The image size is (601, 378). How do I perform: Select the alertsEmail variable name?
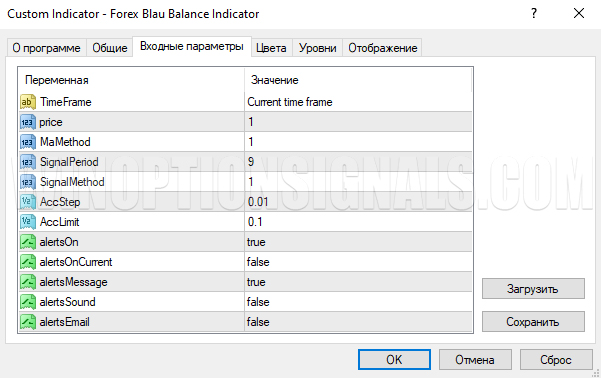[64, 322]
